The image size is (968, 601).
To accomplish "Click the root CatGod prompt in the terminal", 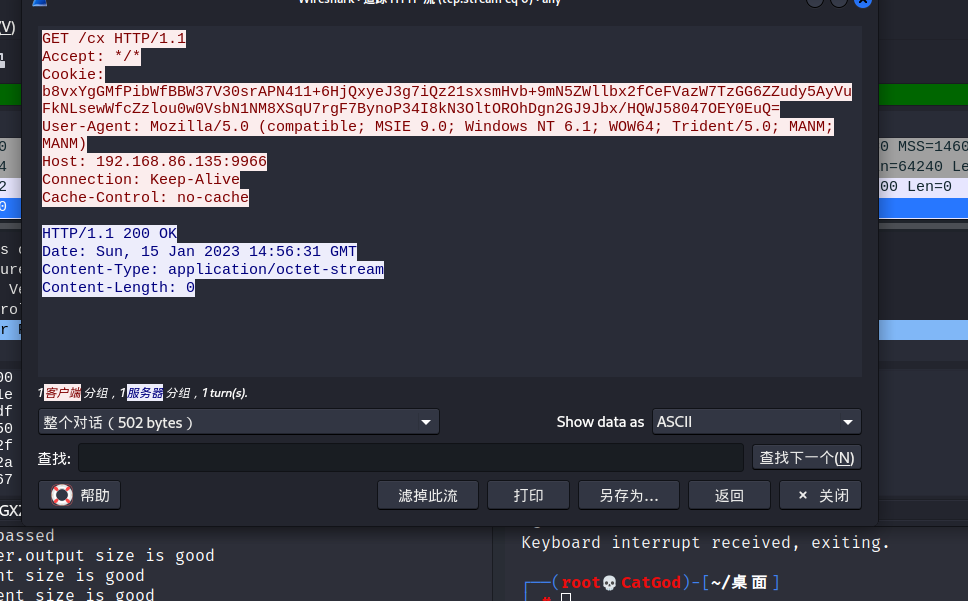I will coord(622,582).
